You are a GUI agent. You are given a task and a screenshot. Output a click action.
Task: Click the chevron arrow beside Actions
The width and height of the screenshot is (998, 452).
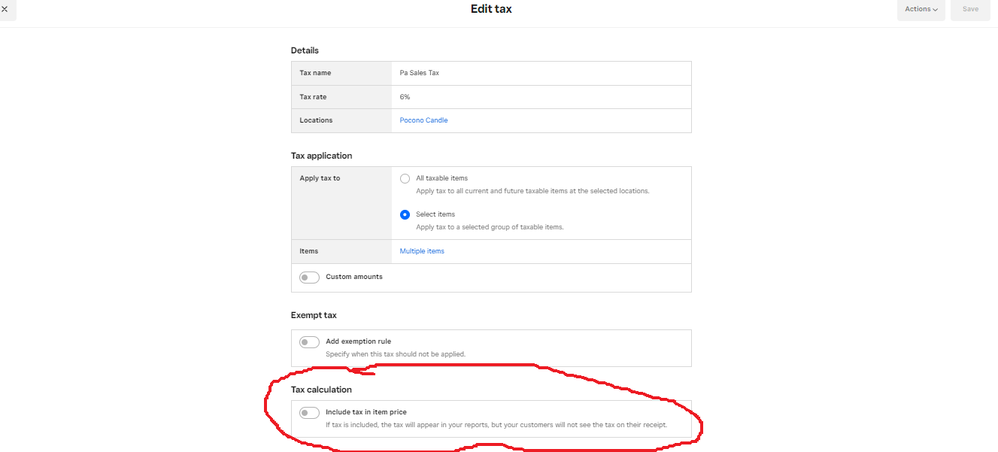click(x=935, y=10)
